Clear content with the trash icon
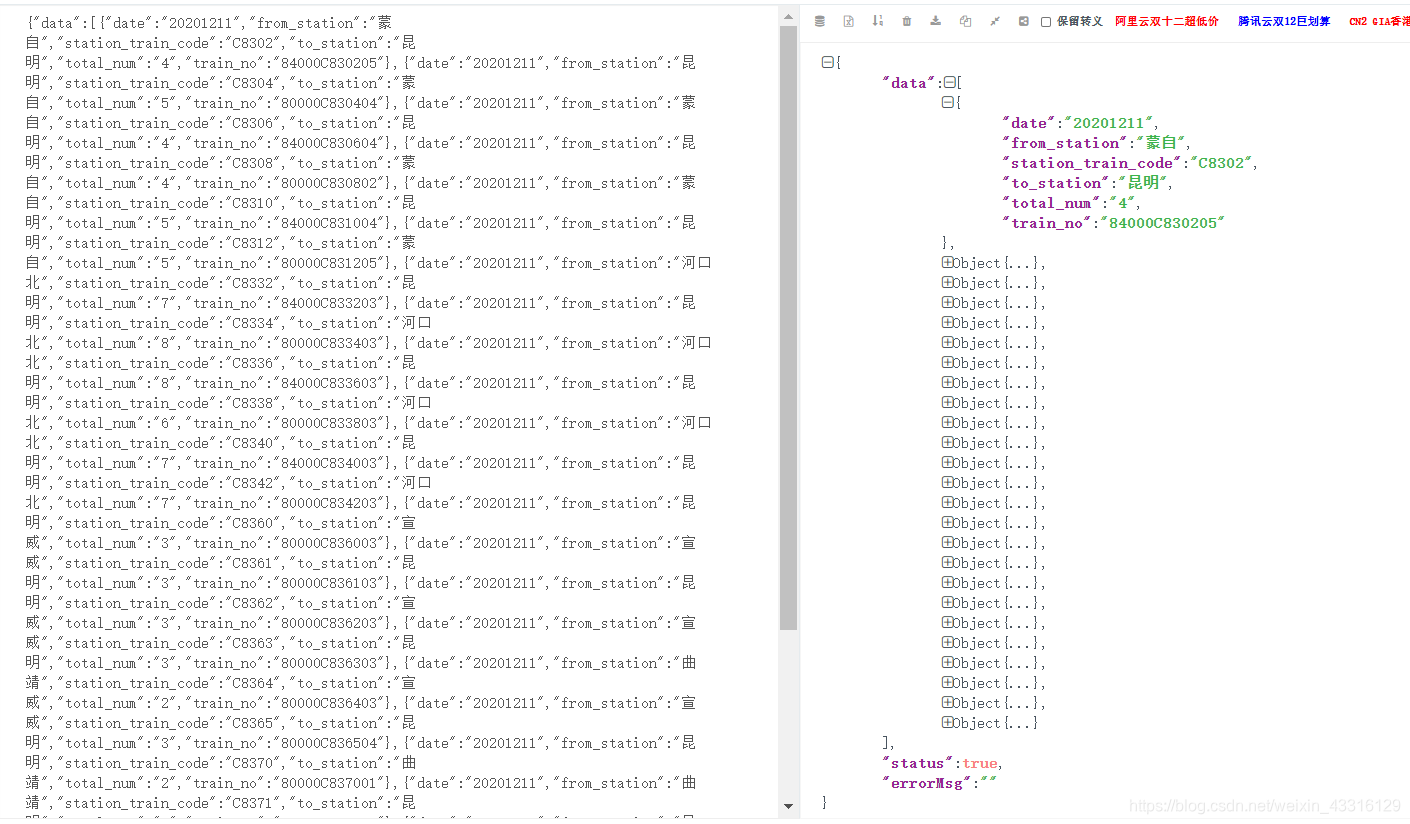The height and width of the screenshot is (824, 1410). coord(907,21)
